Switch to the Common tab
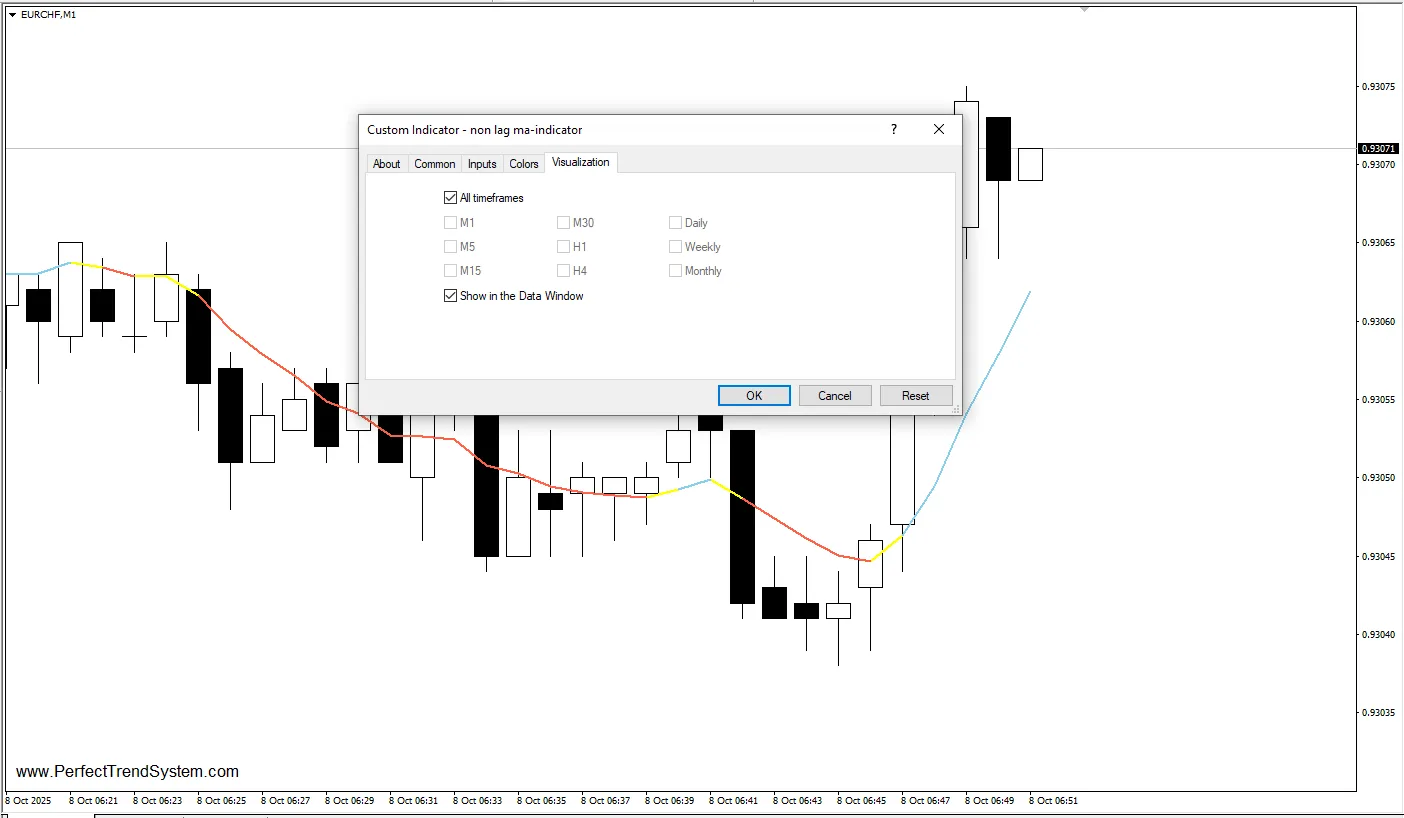 (435, 164)
